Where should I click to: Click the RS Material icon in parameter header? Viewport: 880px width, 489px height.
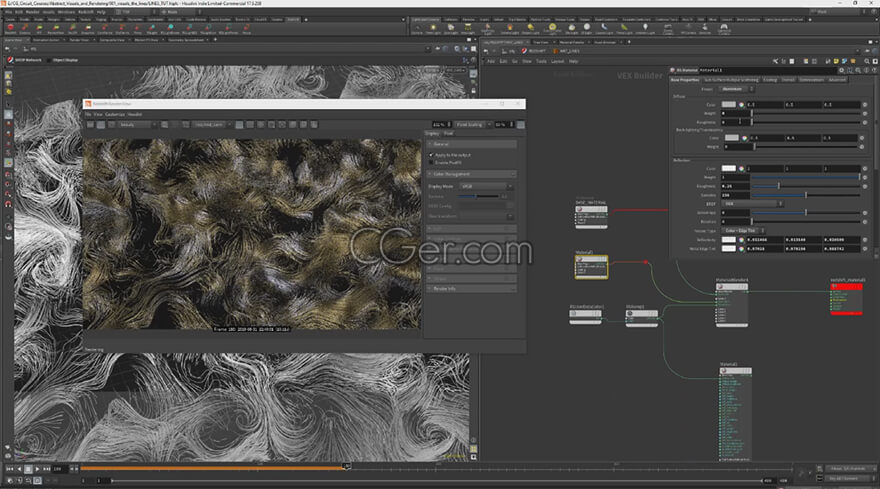click(x=672, y=70)
